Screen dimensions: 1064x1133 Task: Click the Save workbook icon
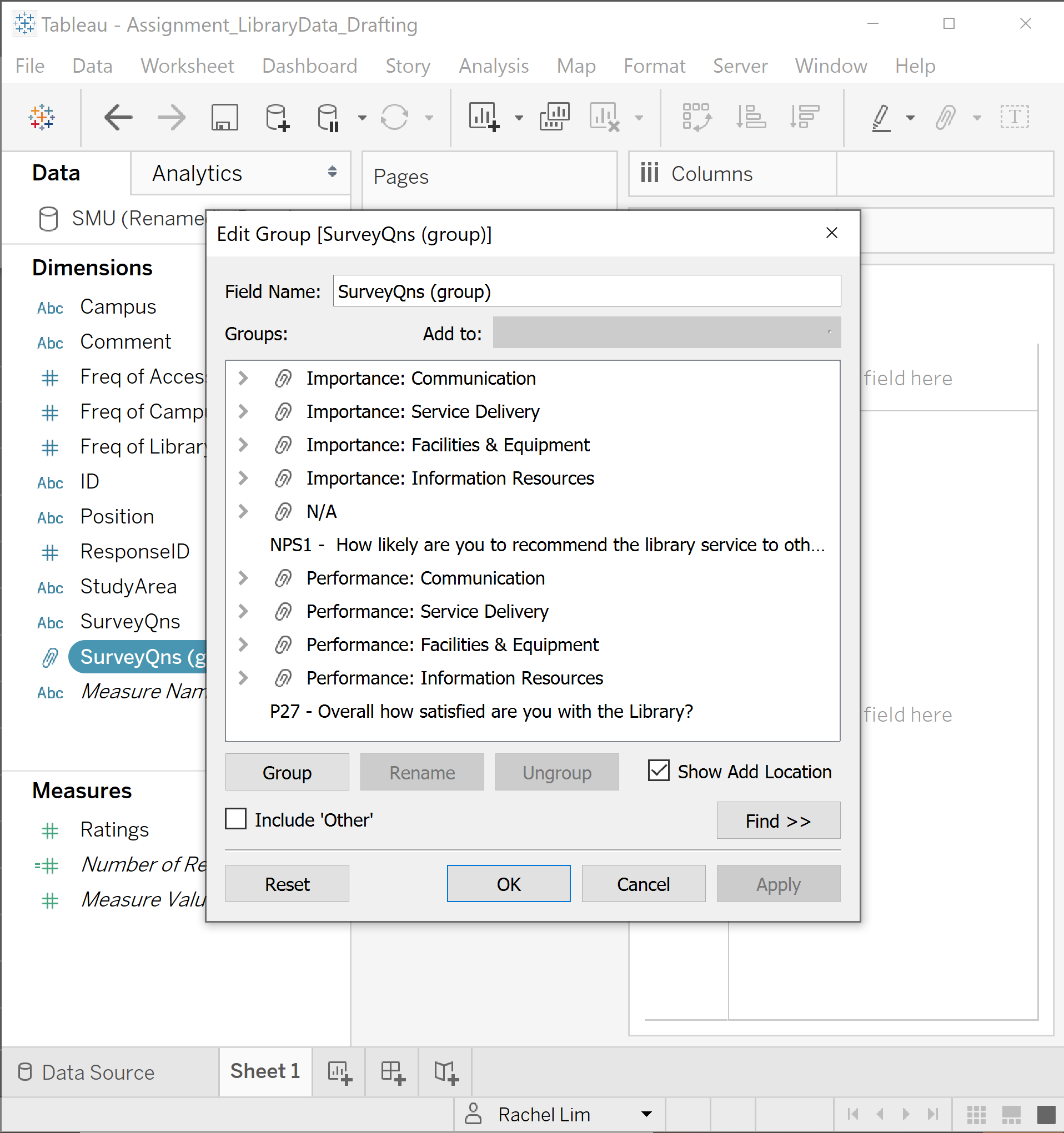pos(224,118)
